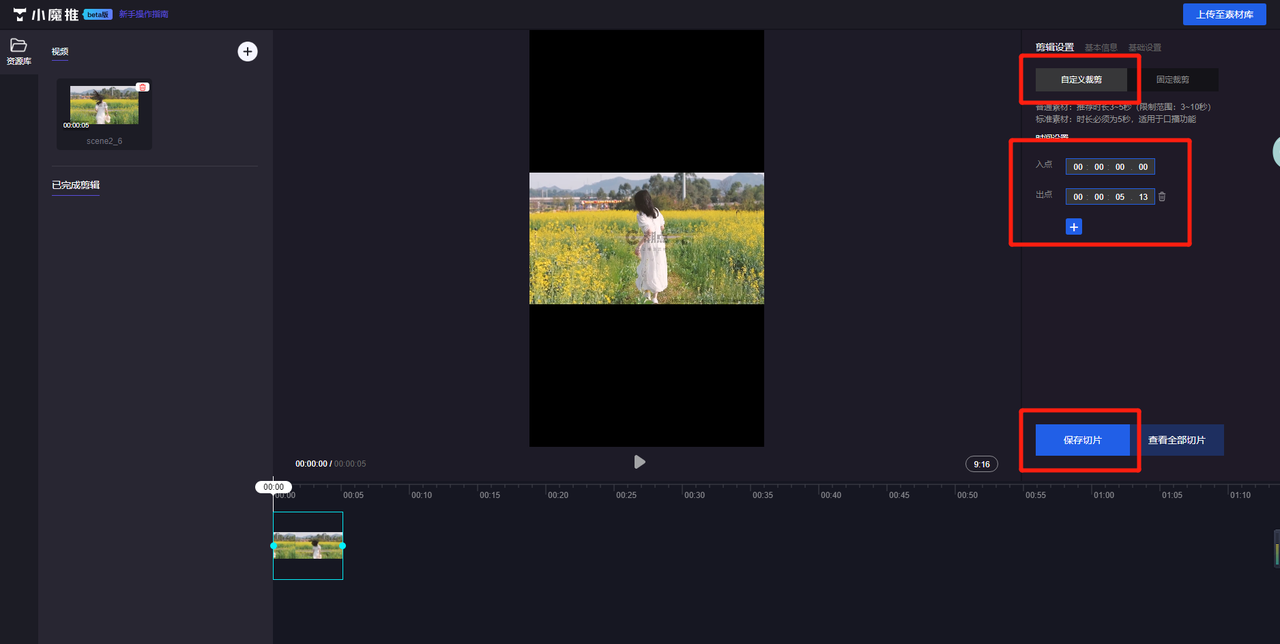Play the video preview
This screenshot has width=1280, height=644.
(x=639, y=462)
